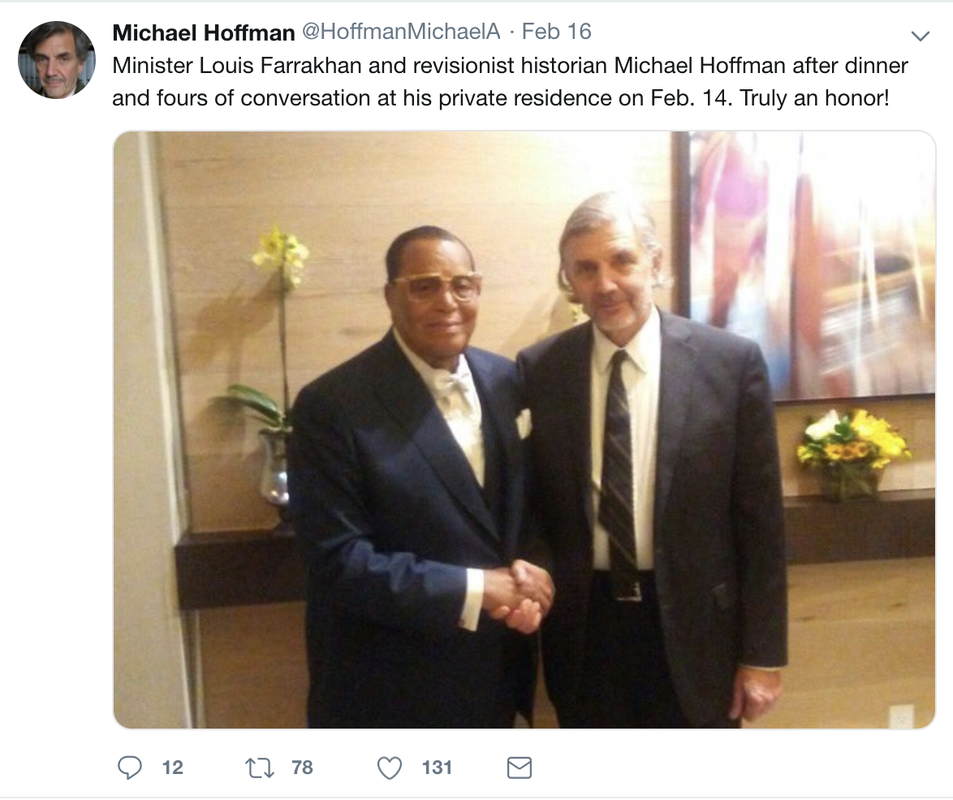Open the attached photo at the handshake
Screen dimensions: 953x800
[x=518, y=595]
